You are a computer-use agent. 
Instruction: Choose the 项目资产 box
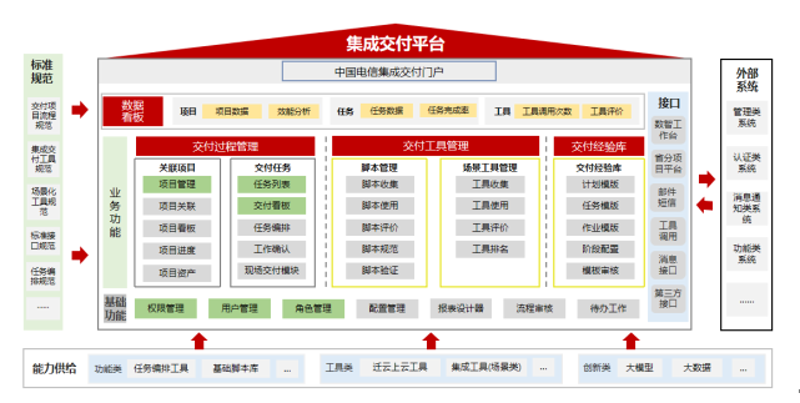point(177,273)
